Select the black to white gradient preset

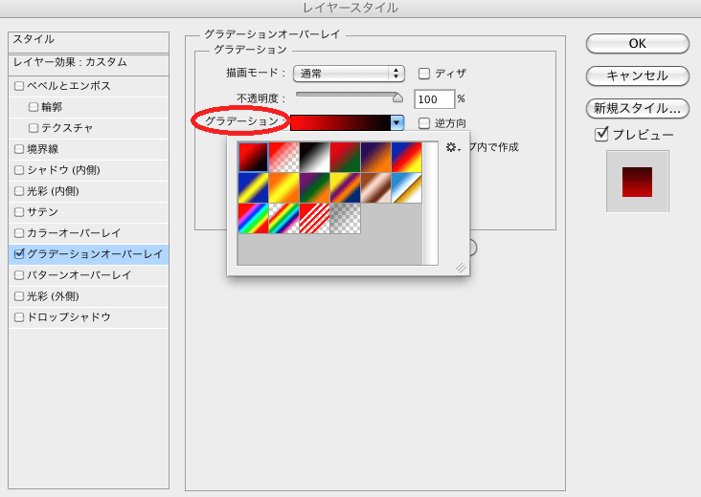click(x=315, y=157)
